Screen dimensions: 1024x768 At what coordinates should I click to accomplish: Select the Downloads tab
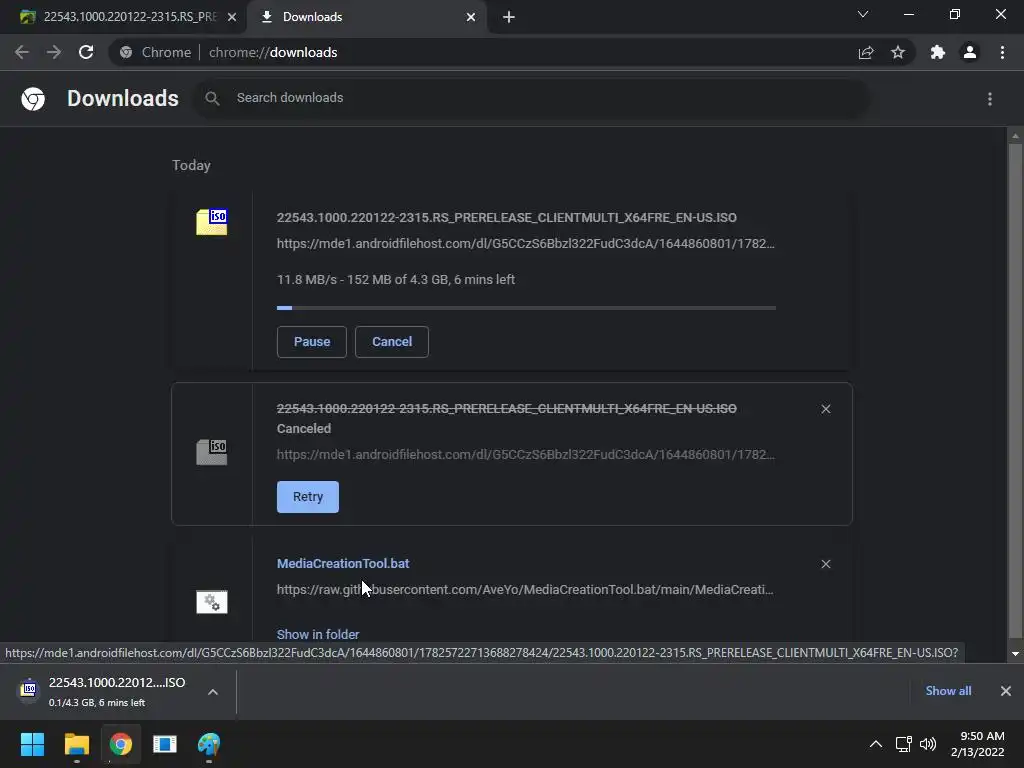pyautogui.click(x=365, y=17)
